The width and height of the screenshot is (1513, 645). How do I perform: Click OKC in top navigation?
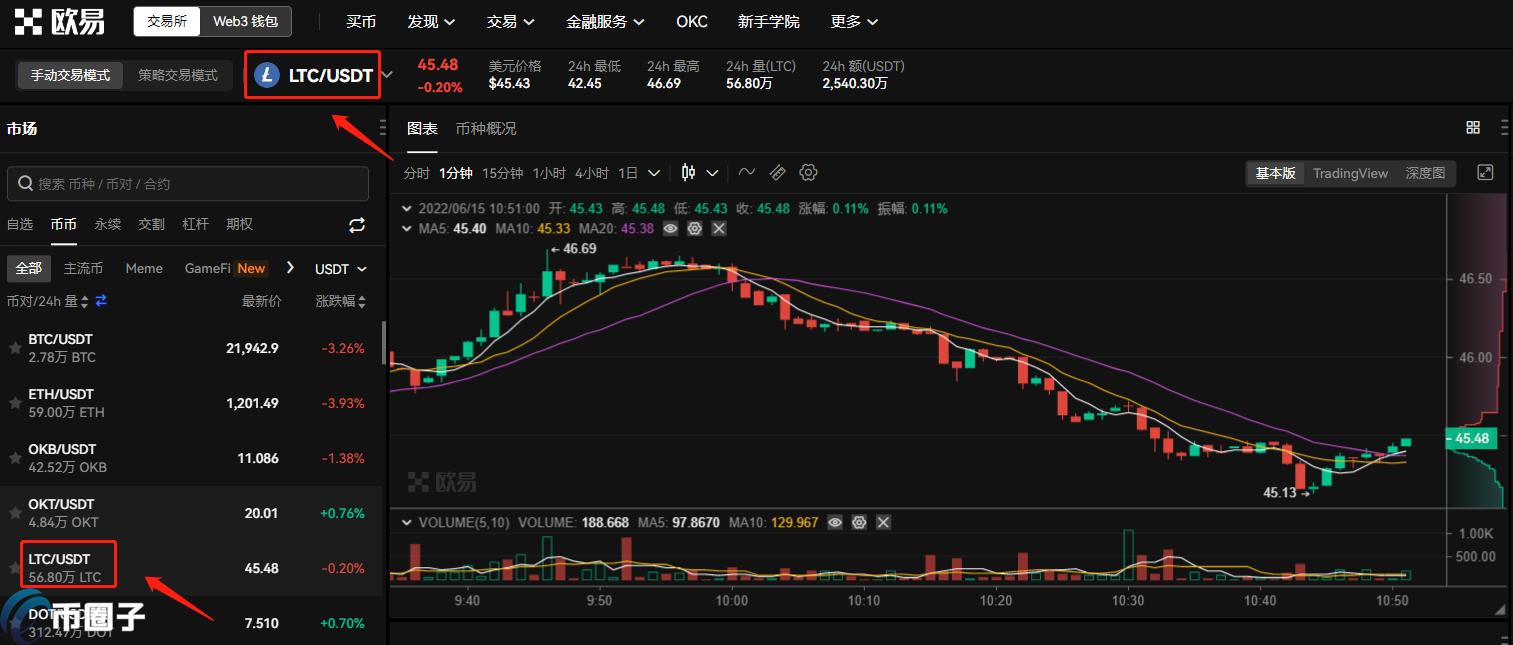692,21
